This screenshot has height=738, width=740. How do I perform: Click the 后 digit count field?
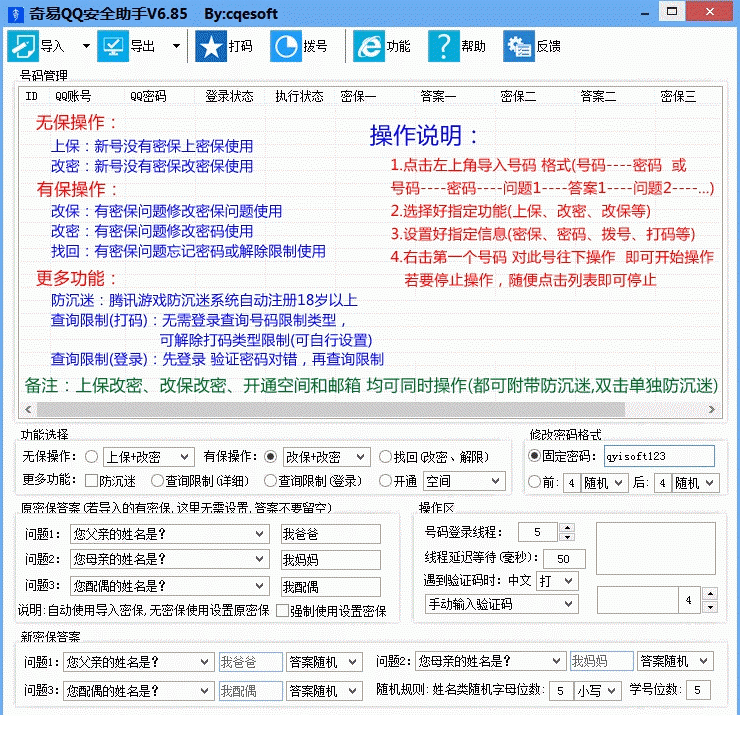coord(663,483)
